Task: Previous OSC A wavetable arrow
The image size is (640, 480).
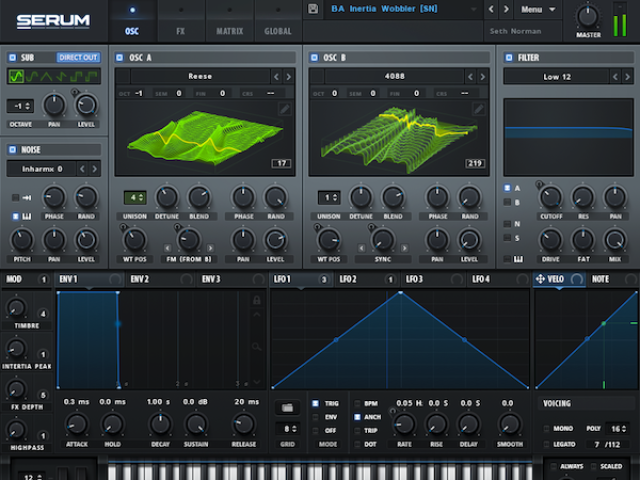Action: [276, 76]
